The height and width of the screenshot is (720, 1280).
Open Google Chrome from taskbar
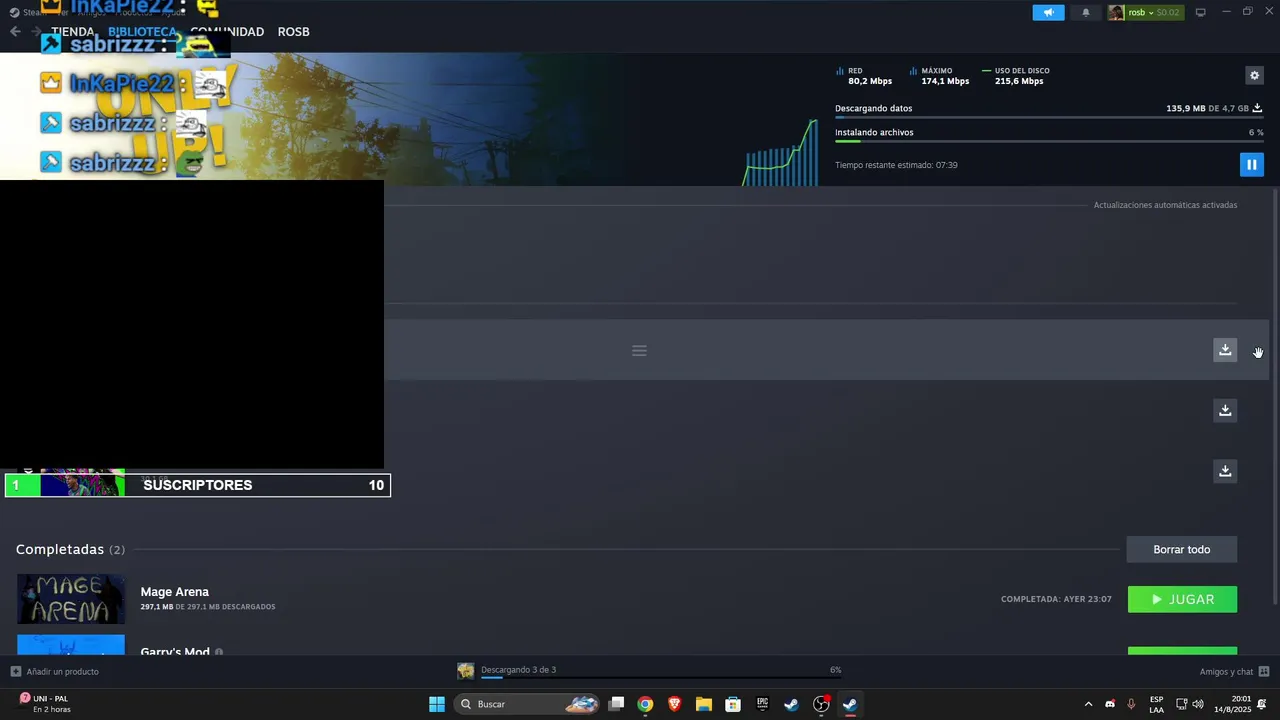[x=645, y=704]
